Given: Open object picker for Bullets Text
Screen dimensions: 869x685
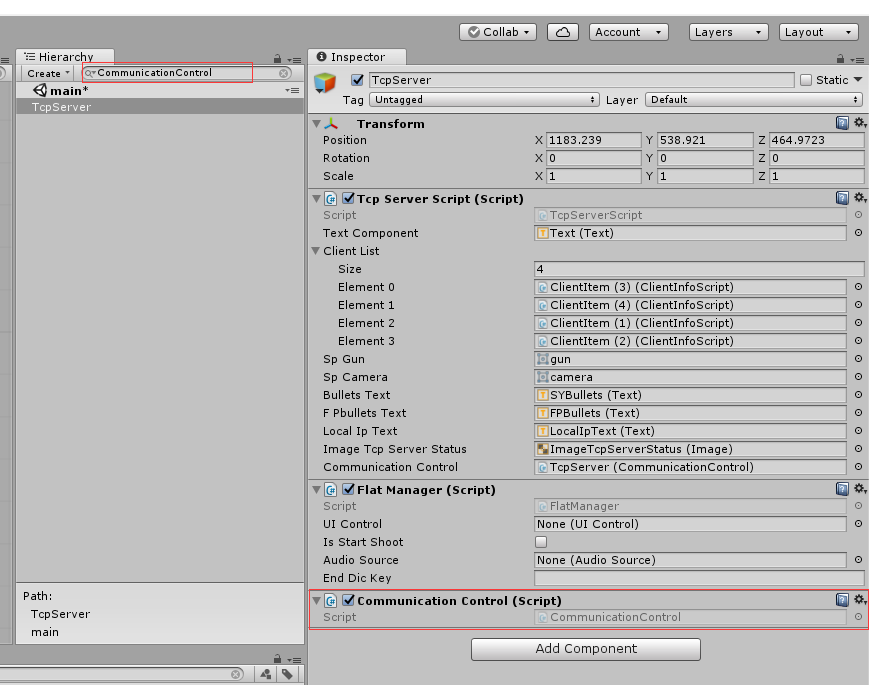Looking at the screenshot, I should tap(858, 395).
